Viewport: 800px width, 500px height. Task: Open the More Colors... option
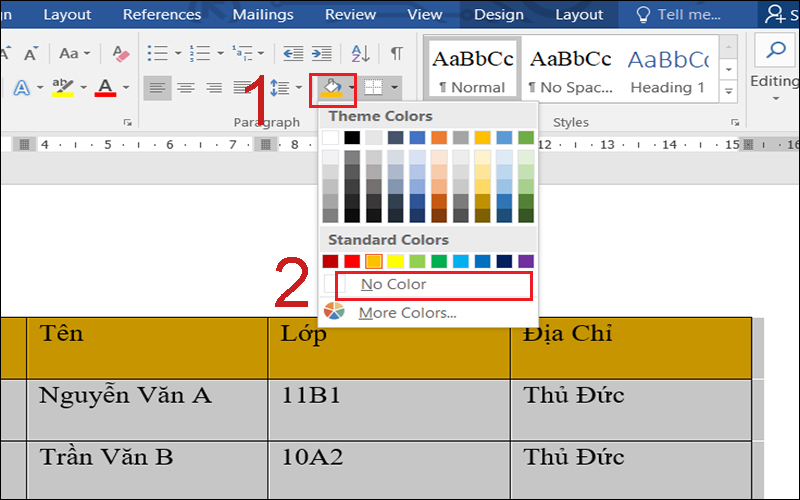click(407, 313)
